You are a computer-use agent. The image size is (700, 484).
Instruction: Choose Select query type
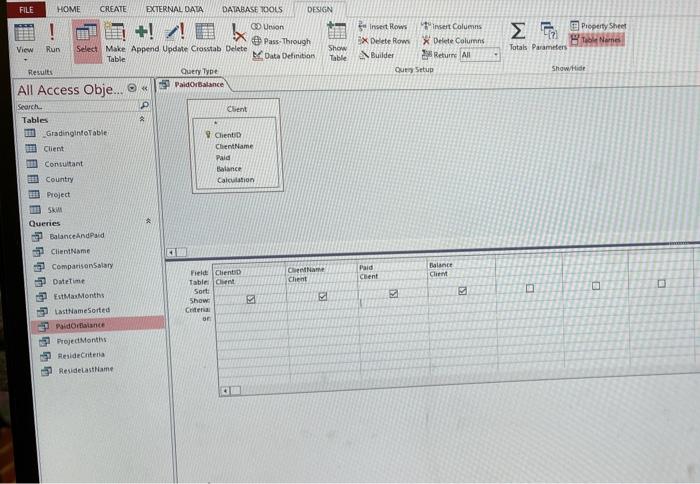coord(87,41)
